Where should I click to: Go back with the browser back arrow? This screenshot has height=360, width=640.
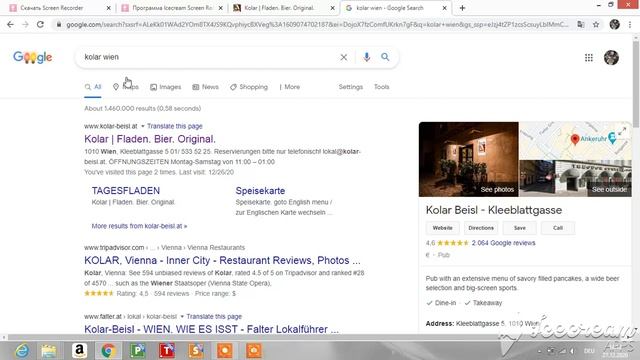pyautogui.click(x=10, y=24)
